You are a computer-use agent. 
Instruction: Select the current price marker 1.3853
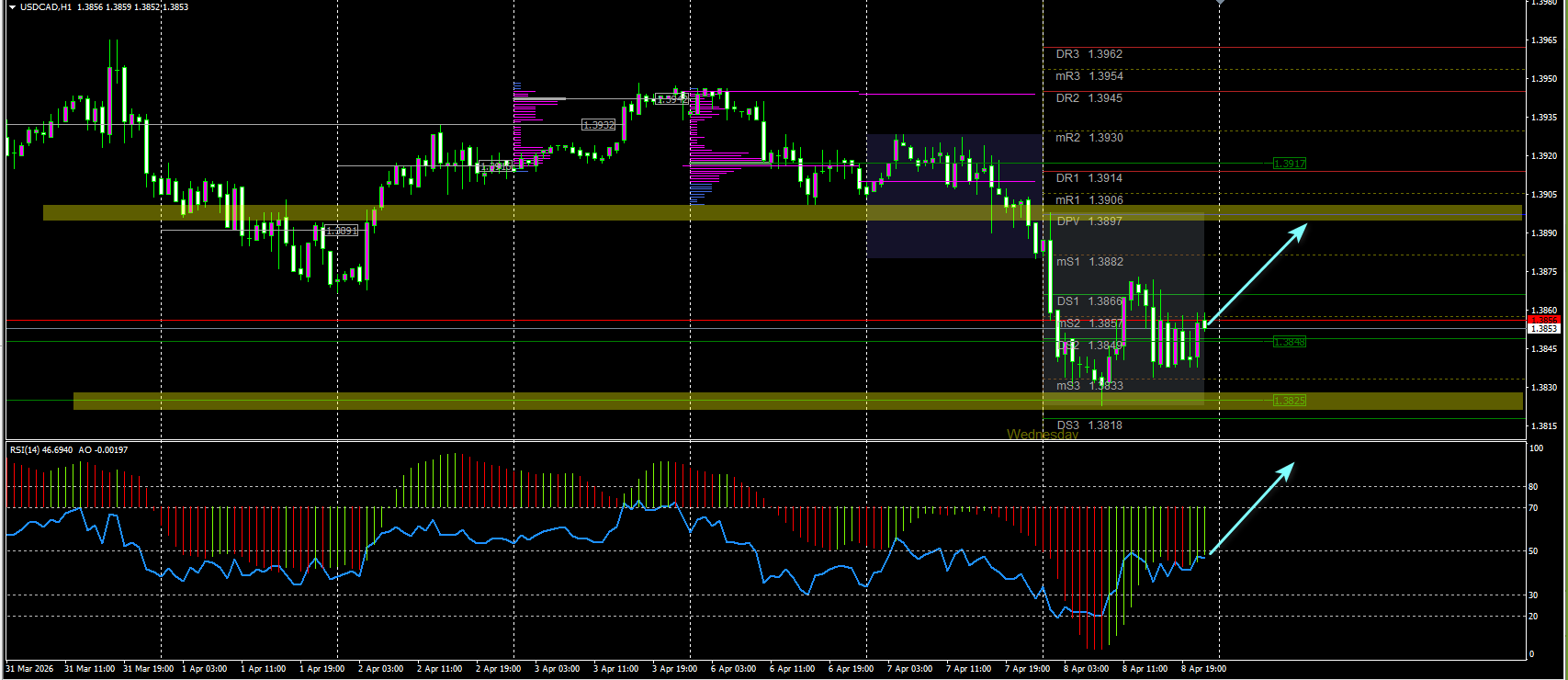point(1544,328)
